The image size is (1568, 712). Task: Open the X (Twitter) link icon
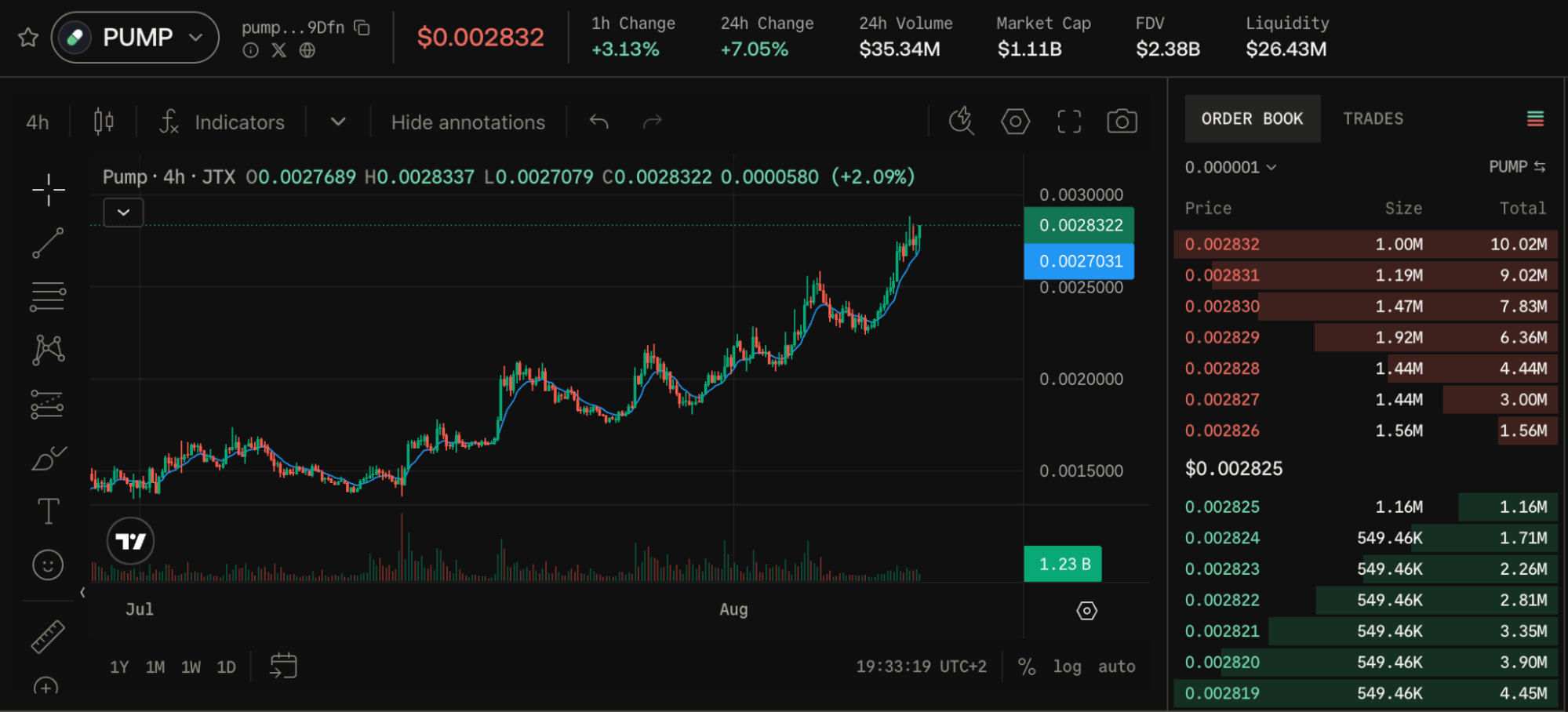click(278, 50)
